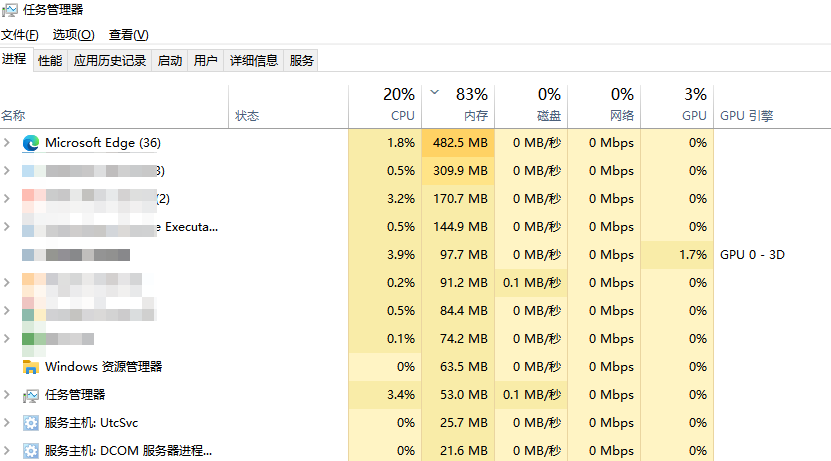831x461 pixels.
Task: Open the 文件(F) menu
Action: (20, 35)
